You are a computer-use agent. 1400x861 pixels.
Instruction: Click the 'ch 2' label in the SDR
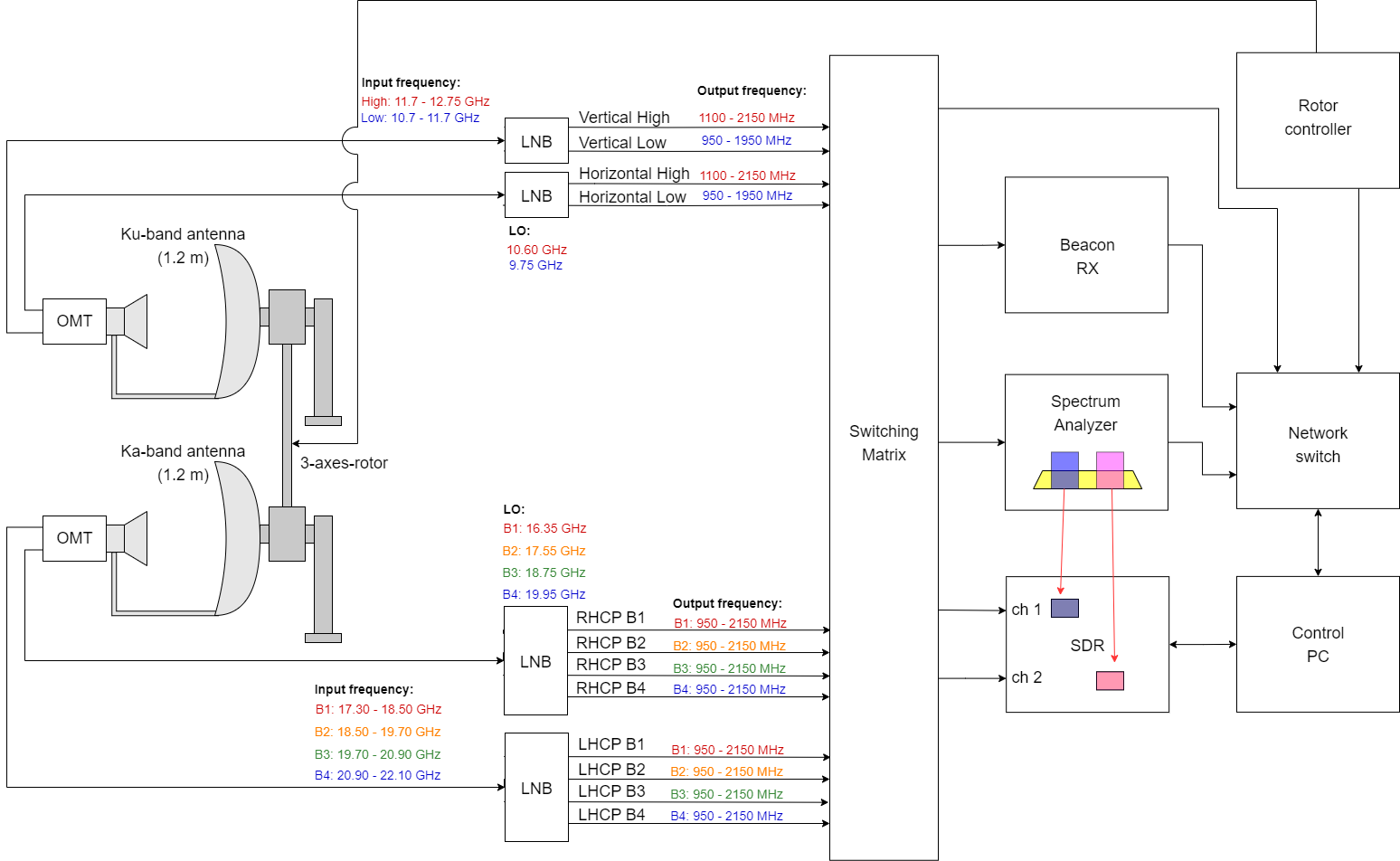[x=1026, y=677]
